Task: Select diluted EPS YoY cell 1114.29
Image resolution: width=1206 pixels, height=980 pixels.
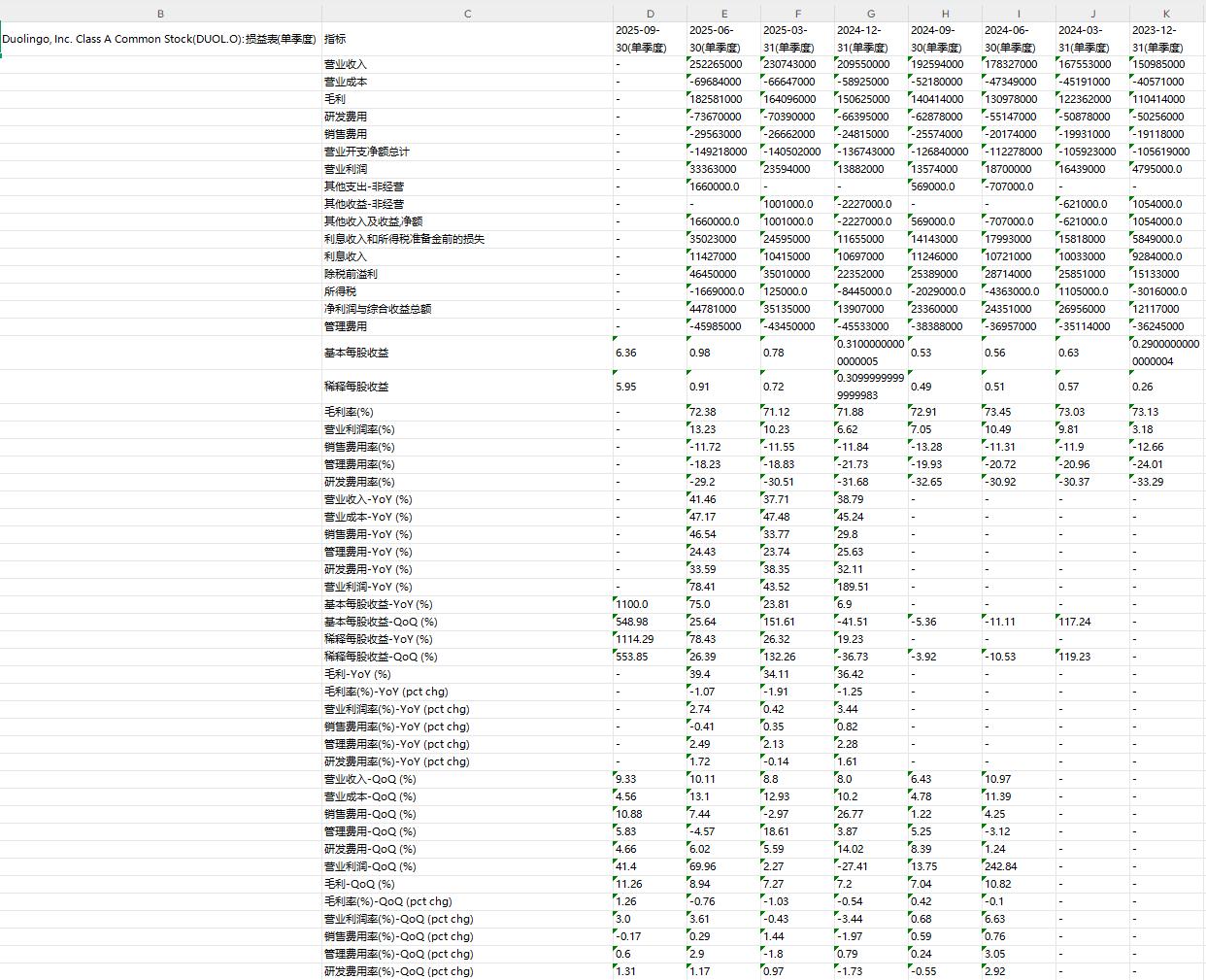Action: pyautogui.click(x=650, y=639)
